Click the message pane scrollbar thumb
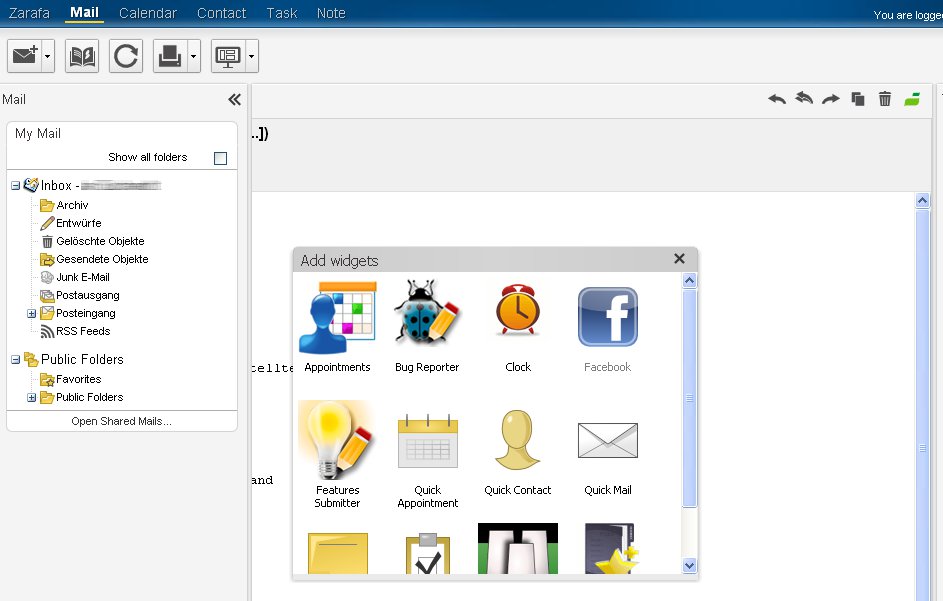The height and width of the screenshot is (601, 943). 923,404
